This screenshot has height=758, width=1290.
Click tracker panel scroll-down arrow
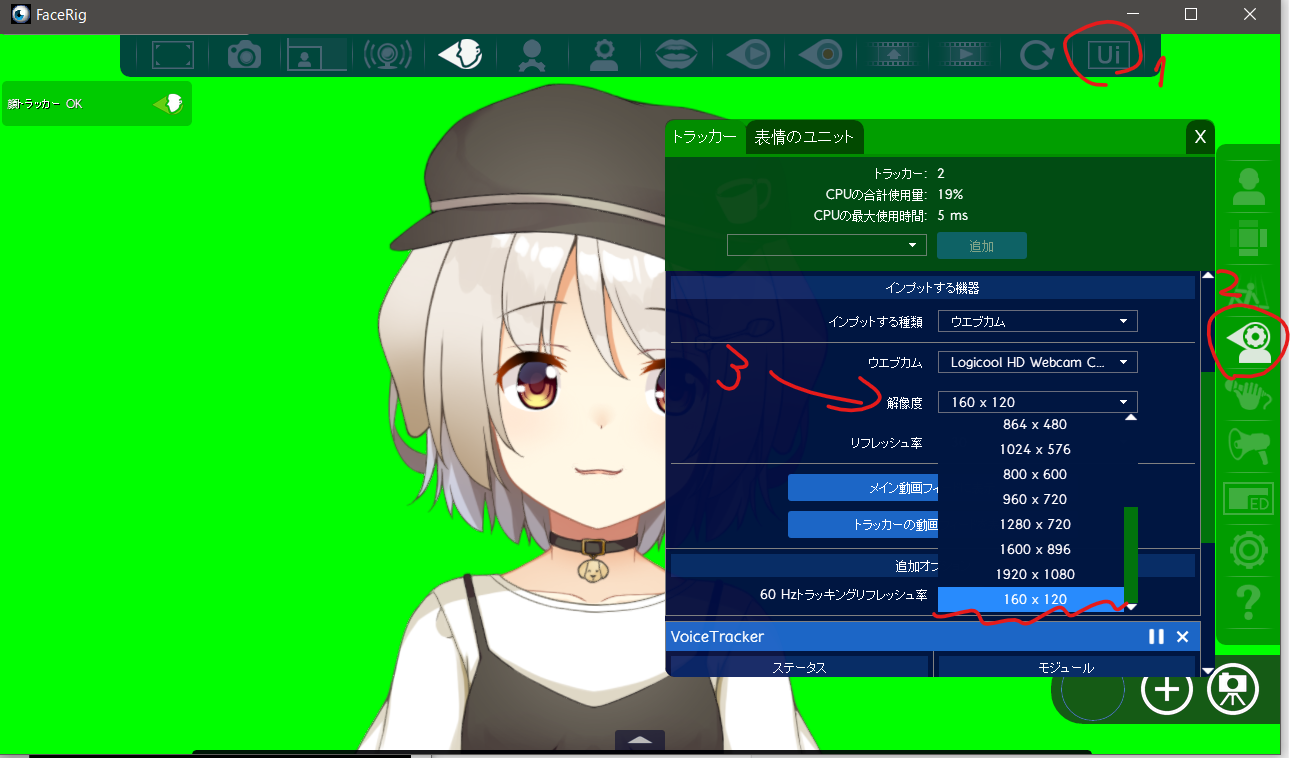tap(1207, 671)
